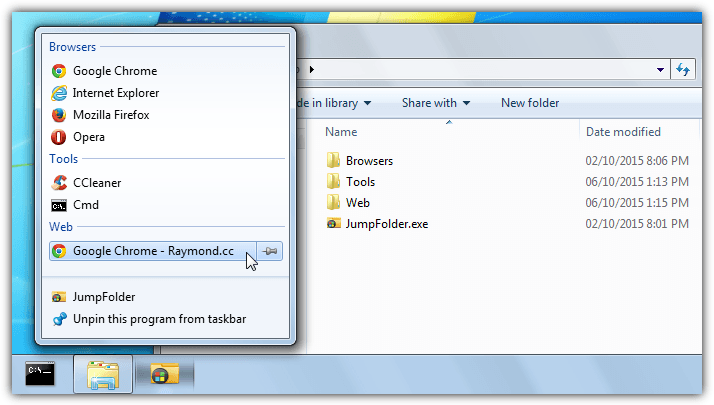Click inside the Explorer address bar
Viewport: 714px width, 405px height.
483,70
